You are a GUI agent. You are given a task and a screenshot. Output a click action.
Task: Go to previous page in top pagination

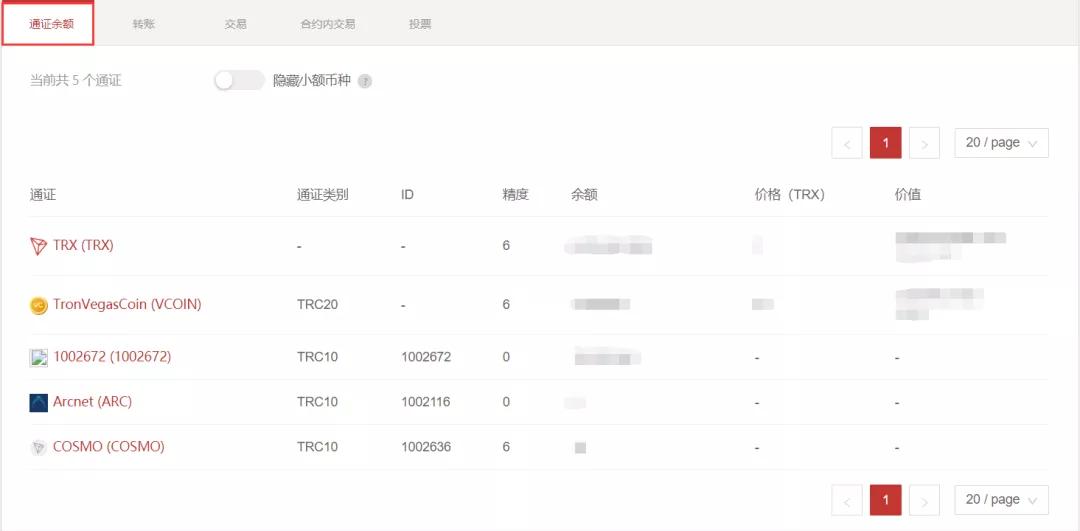click(847, 143)
